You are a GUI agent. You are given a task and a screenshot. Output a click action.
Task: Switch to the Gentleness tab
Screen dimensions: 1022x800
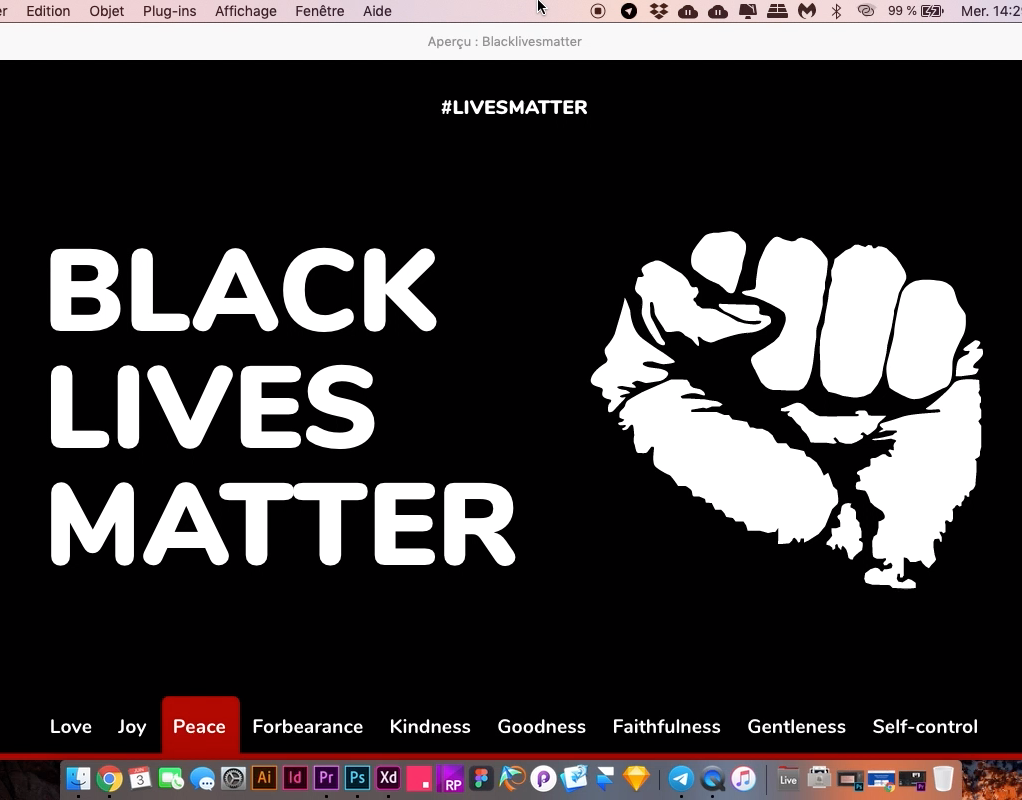tap(796, 726)
